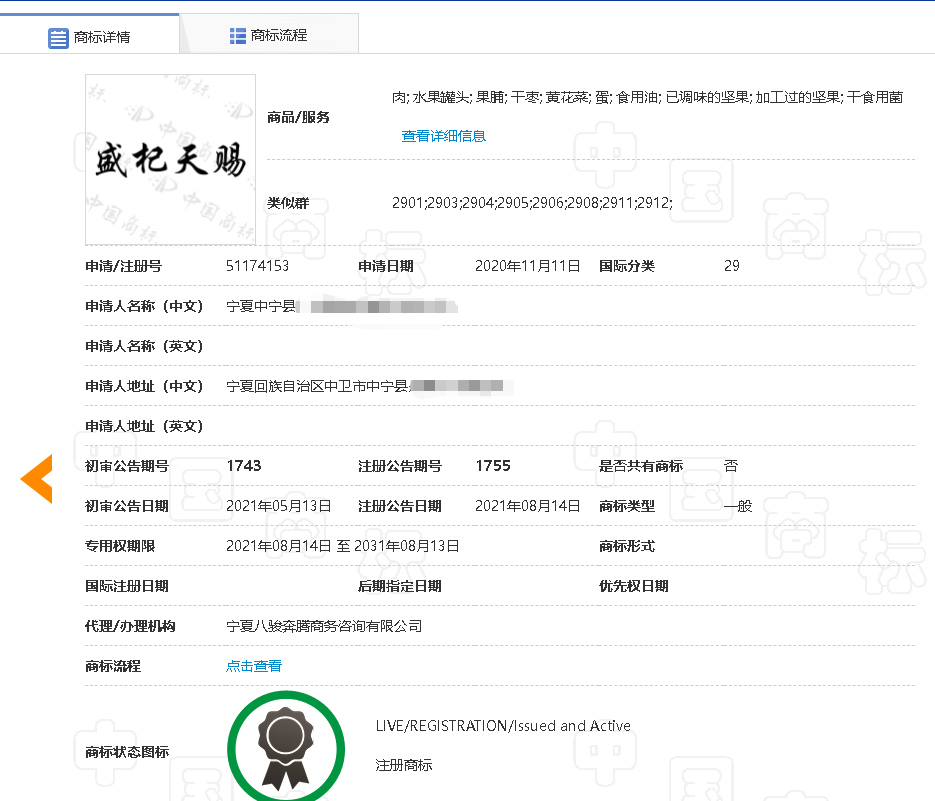The image size is (935, 801).
Task: Select the similar group codes 2901;2903;2904
Action: point(532,203)
